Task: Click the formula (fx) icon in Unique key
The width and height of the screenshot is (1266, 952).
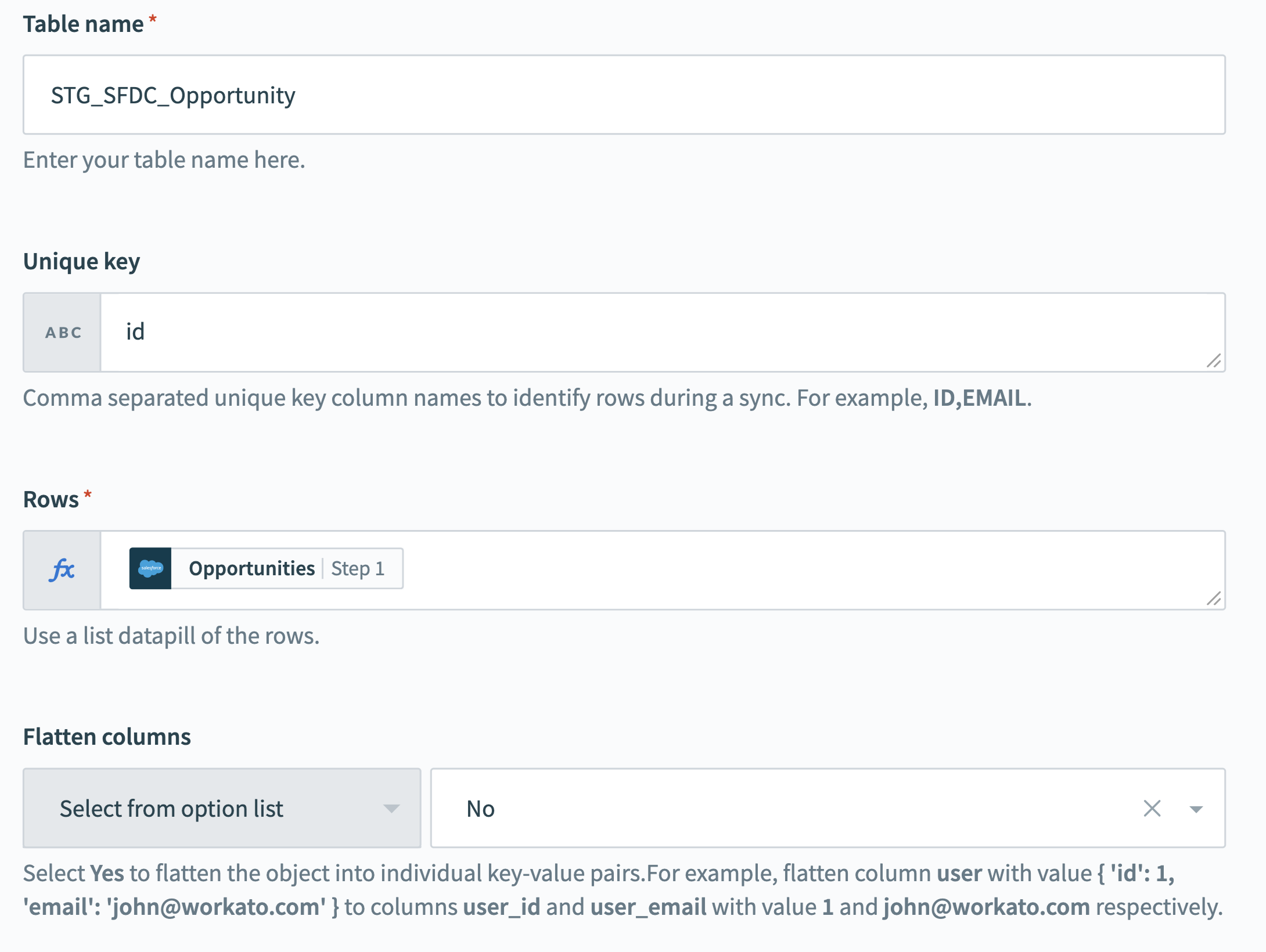Action: tap(62, 331)
